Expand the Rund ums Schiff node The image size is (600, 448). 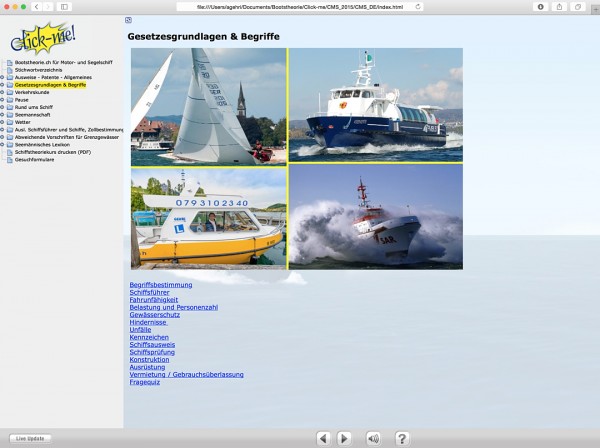2,107
